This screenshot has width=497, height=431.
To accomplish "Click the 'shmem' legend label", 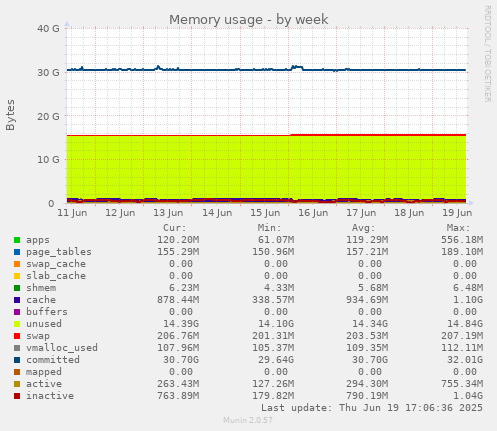I will coord(41,288).
